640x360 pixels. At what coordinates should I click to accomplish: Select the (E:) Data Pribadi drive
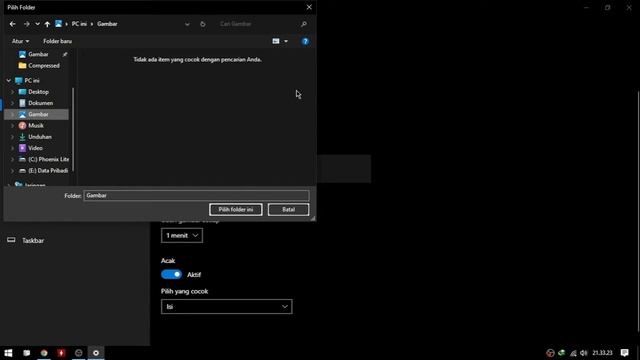tap(48, 171)
